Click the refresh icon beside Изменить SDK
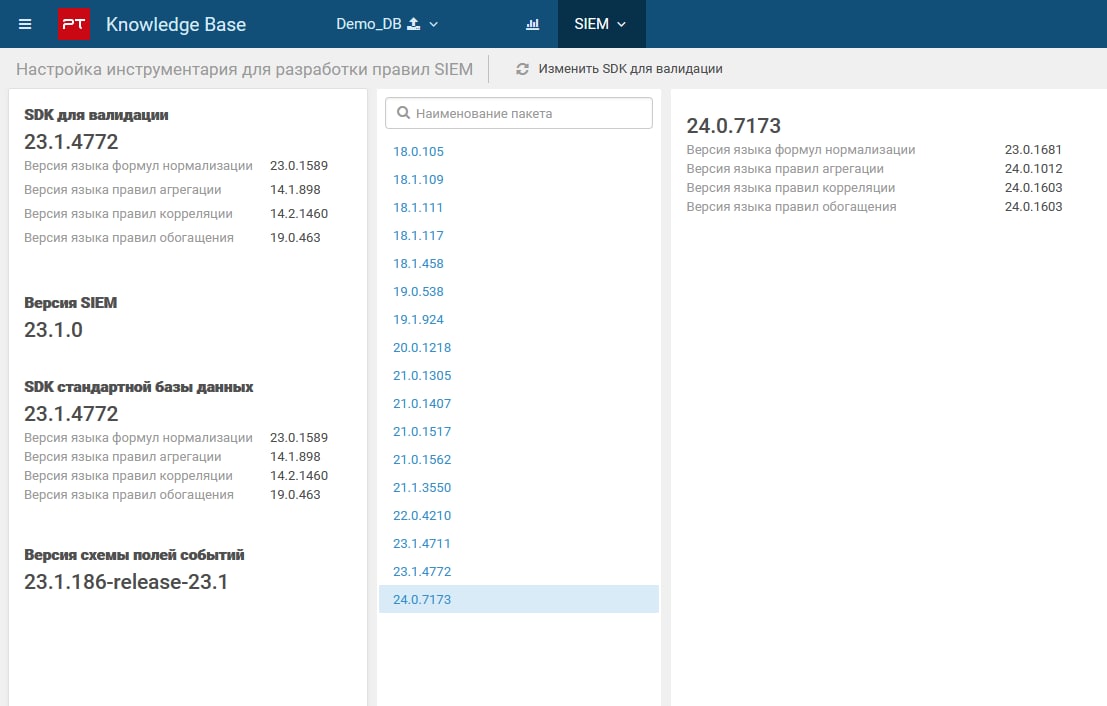The height and width of the screenshot is (706, 1107). tap(522, 68)
